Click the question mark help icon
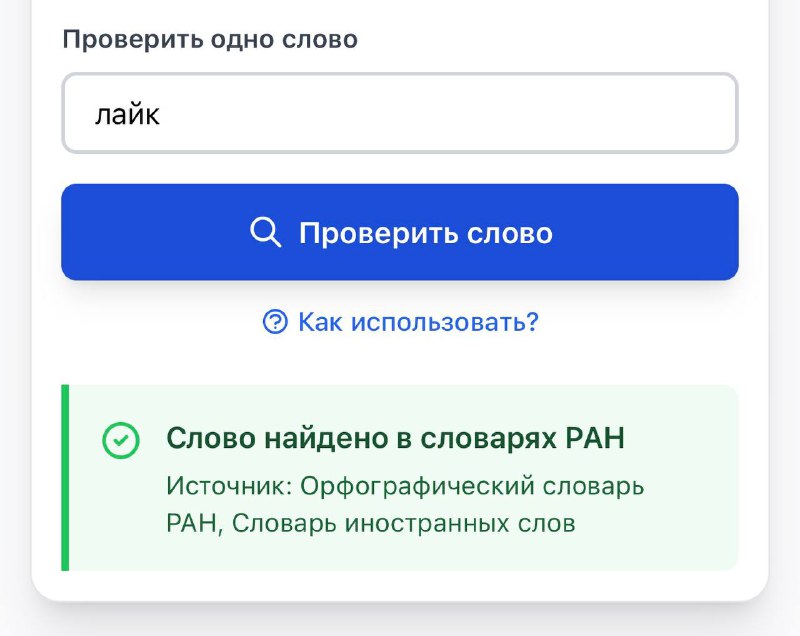 (275, 322)
